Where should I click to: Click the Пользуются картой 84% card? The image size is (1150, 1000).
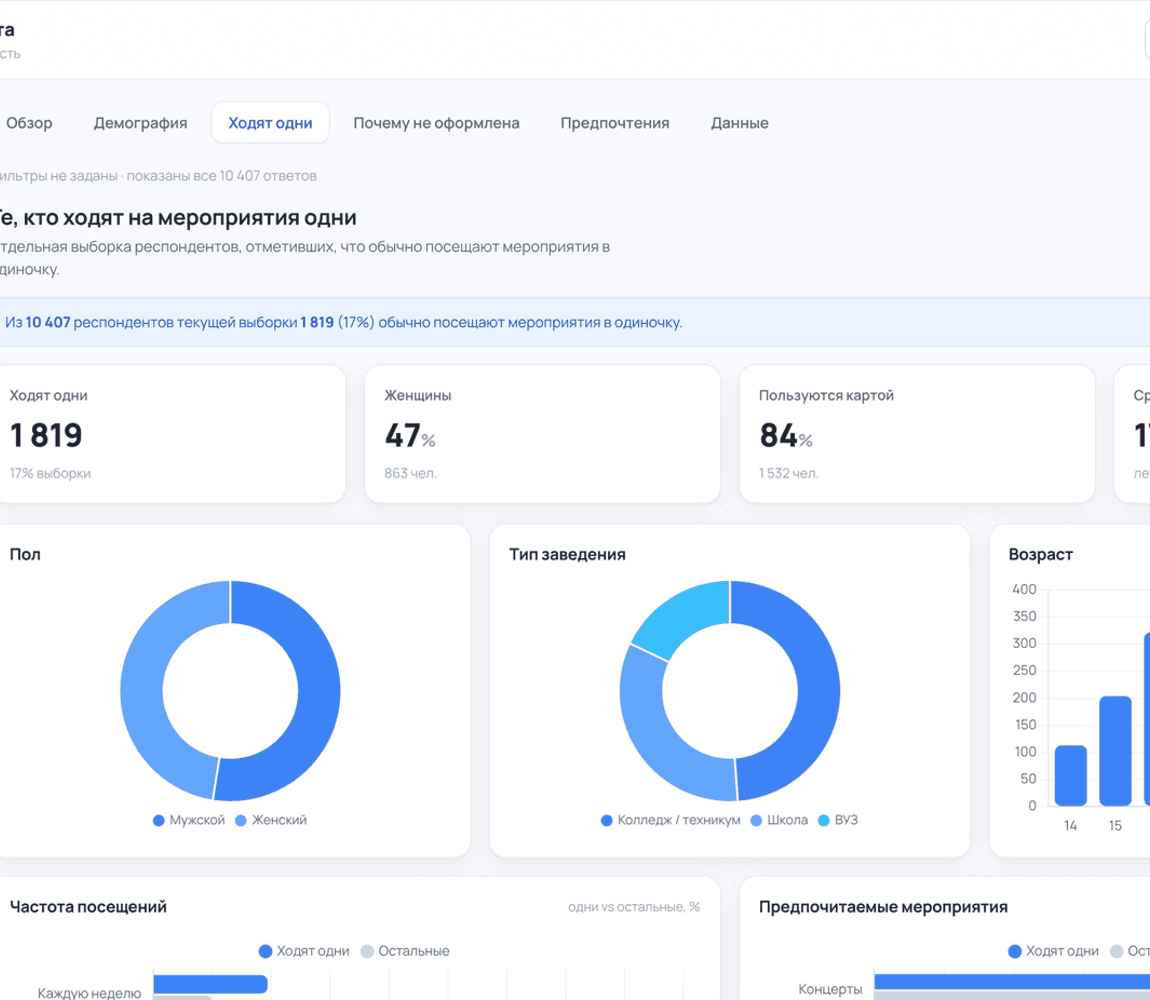pos(917,434)
